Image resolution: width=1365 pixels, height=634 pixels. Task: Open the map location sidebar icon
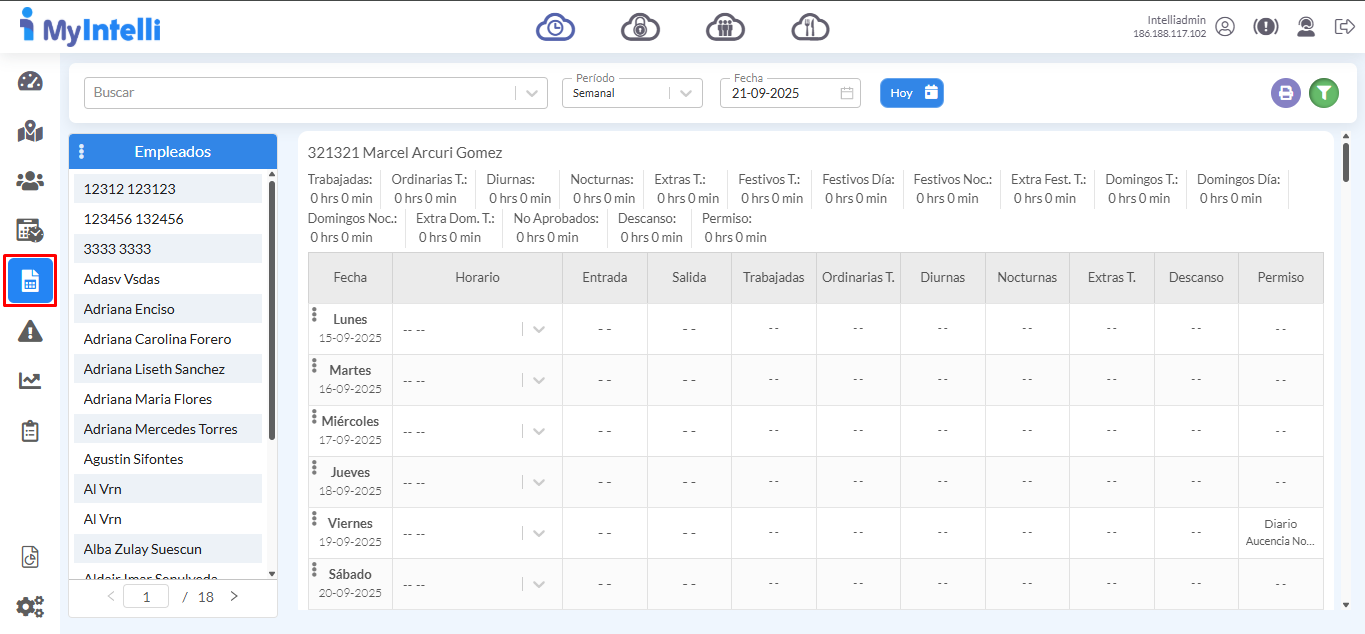point(30,131)
